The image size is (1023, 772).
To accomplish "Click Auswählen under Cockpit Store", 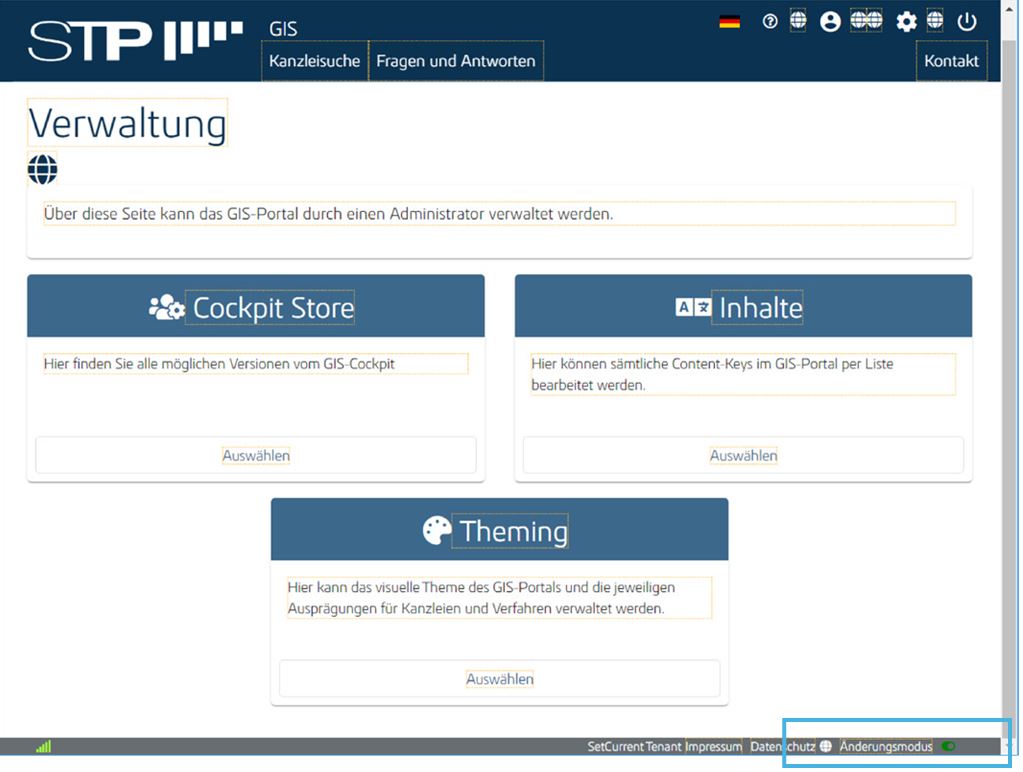I will click(x=255, y=455).
